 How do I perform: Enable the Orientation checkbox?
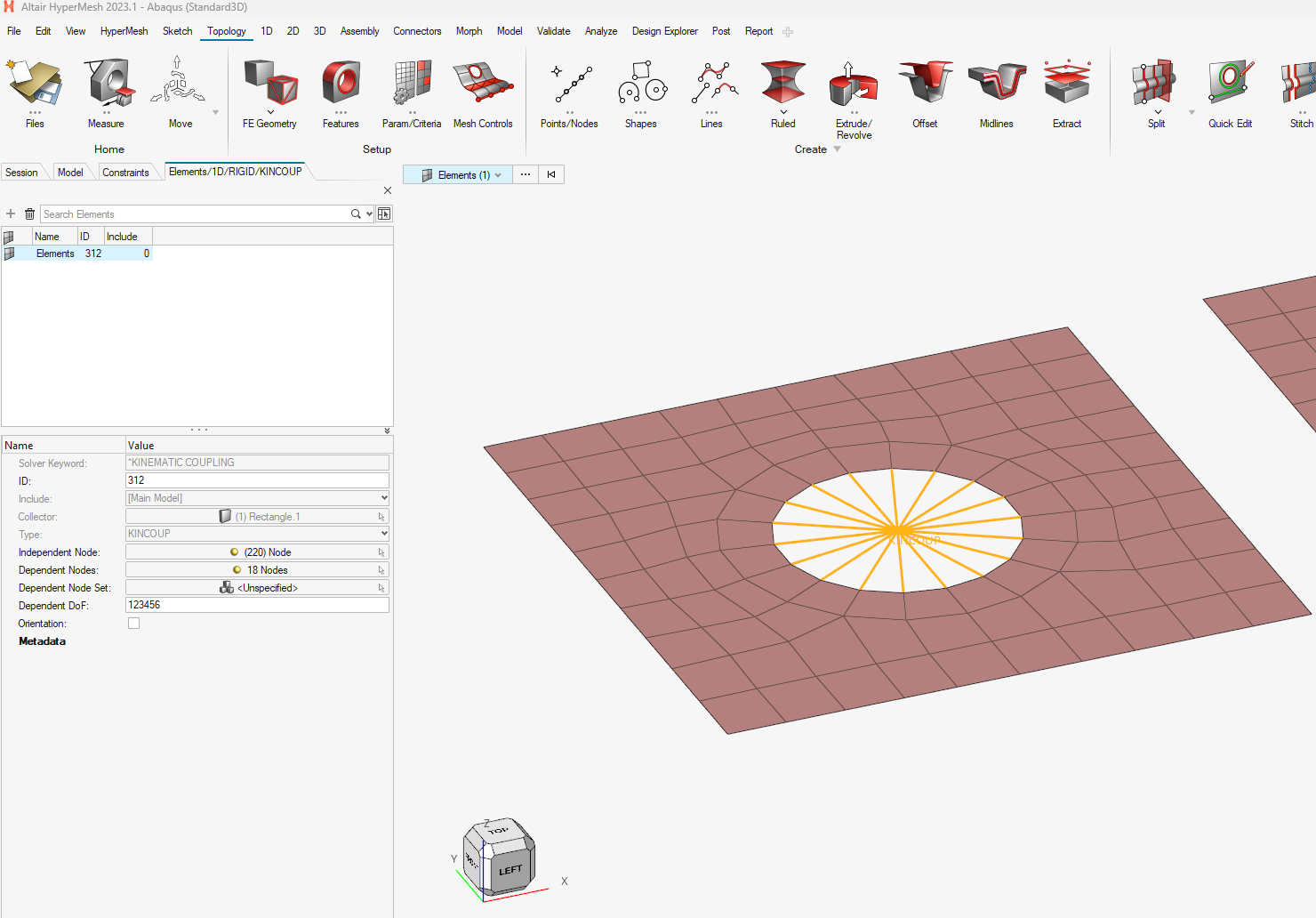[x=134, y=624]
